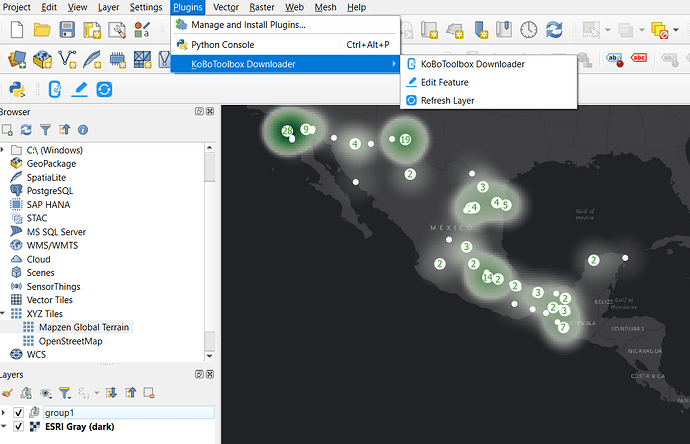690x444 pixels.
Task: Collapse All in Browser panel
Action: tap(65, 130)
